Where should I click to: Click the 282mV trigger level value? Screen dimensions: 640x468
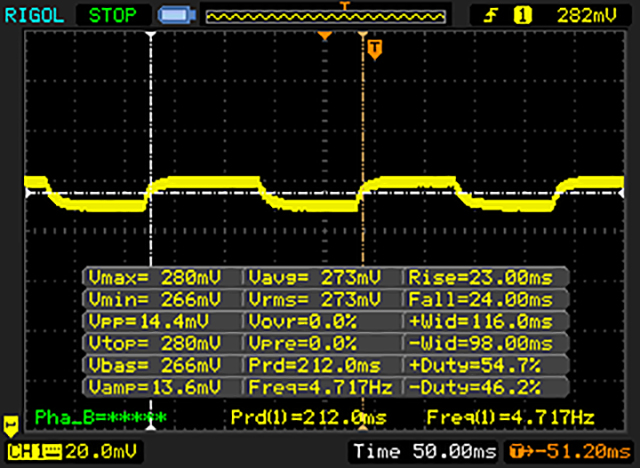587,16
